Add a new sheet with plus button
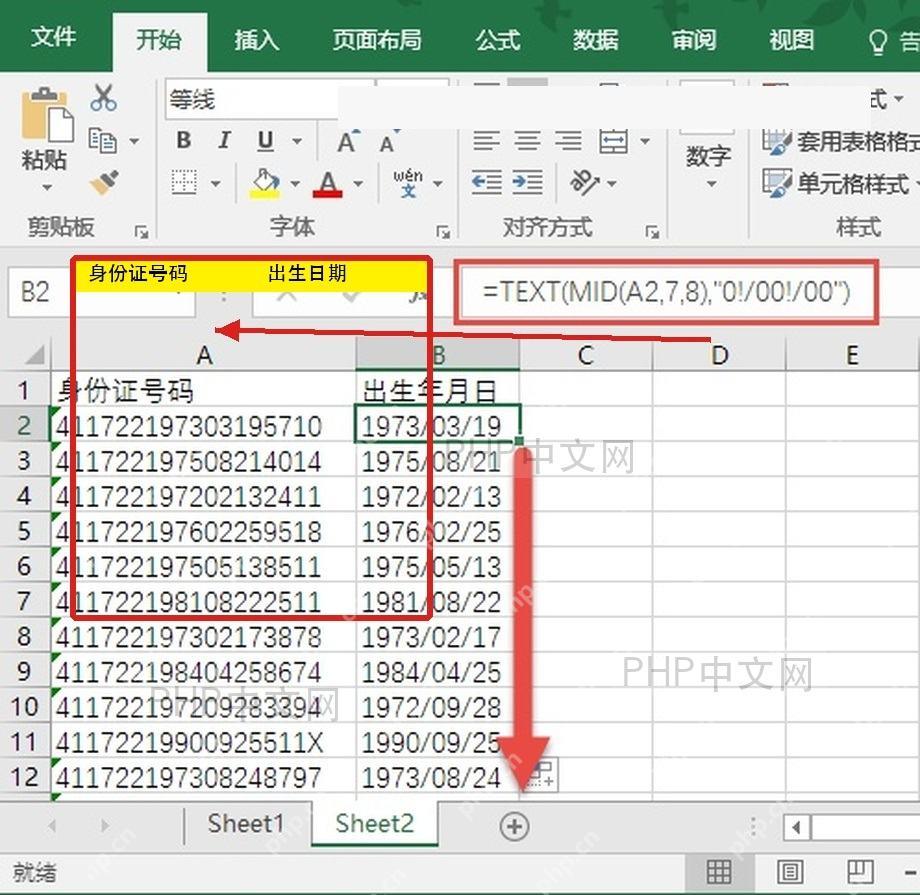The width and height of the screenshot is (920, 895). click(515, 826)
